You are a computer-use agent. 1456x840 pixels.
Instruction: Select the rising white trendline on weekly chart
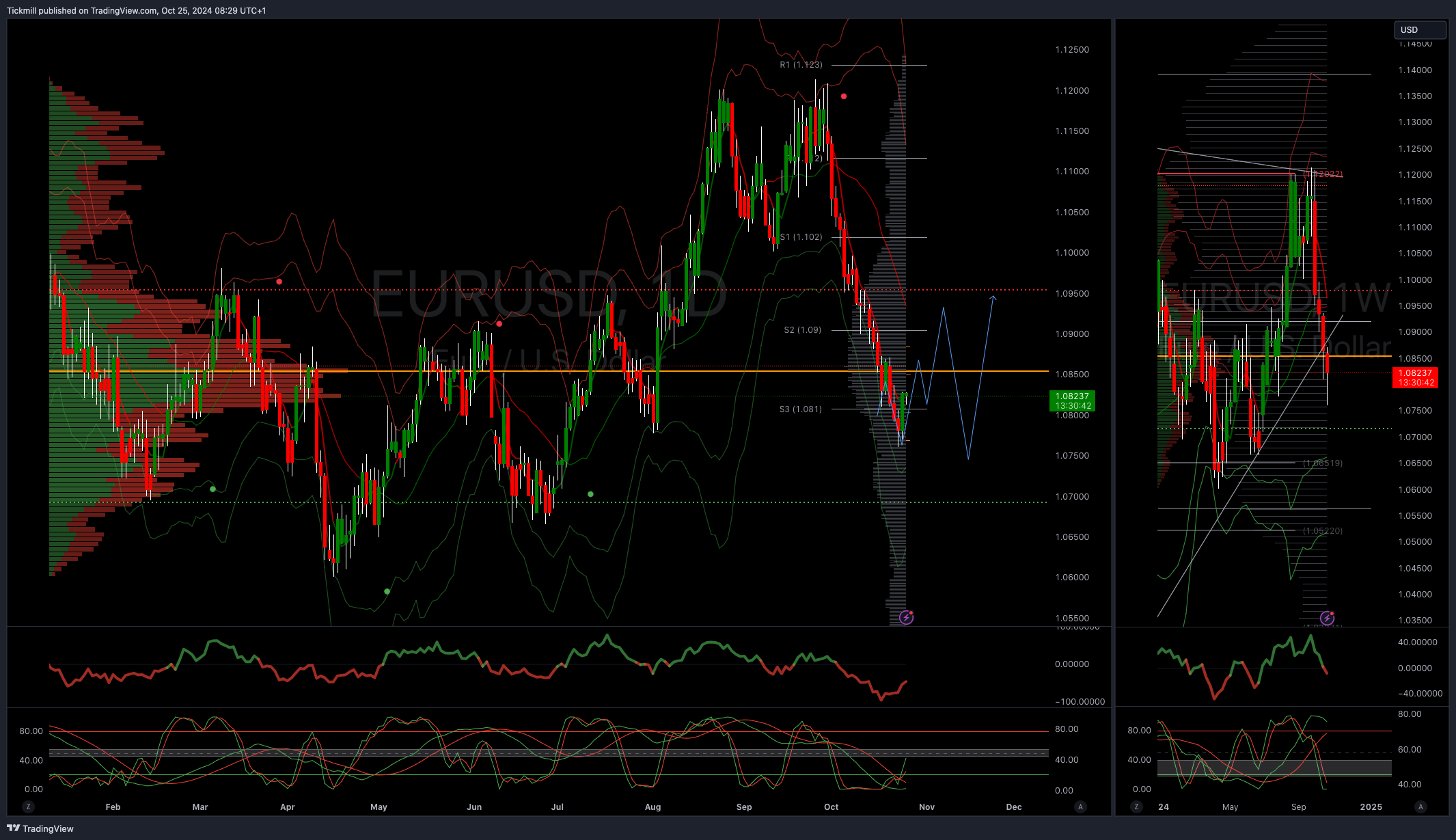tap(1250, 466)
